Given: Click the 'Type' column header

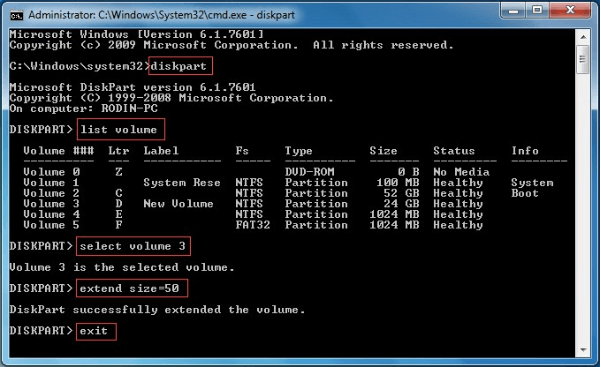Looking at the screenshot, I should (x=299, y=151).
